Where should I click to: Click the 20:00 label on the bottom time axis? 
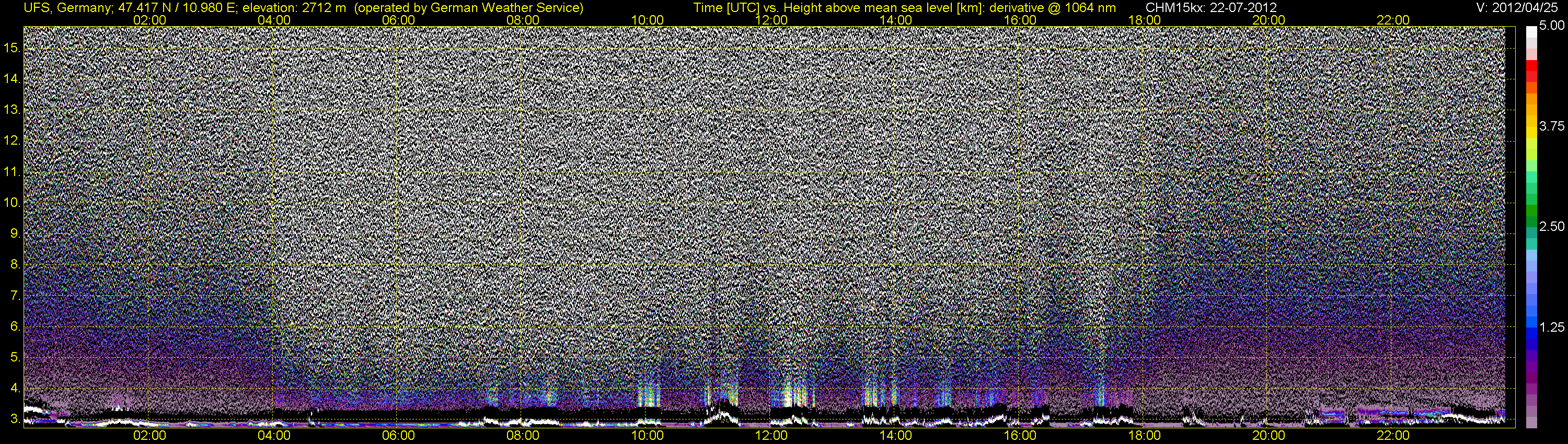1269,436
